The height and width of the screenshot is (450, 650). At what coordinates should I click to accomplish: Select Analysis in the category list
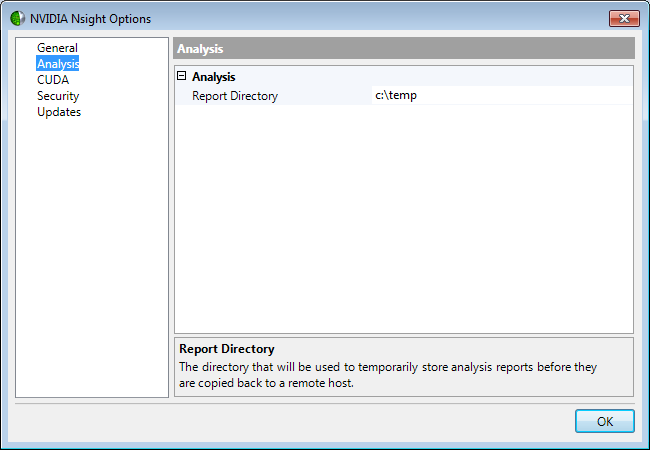click(x=58, y=64)
